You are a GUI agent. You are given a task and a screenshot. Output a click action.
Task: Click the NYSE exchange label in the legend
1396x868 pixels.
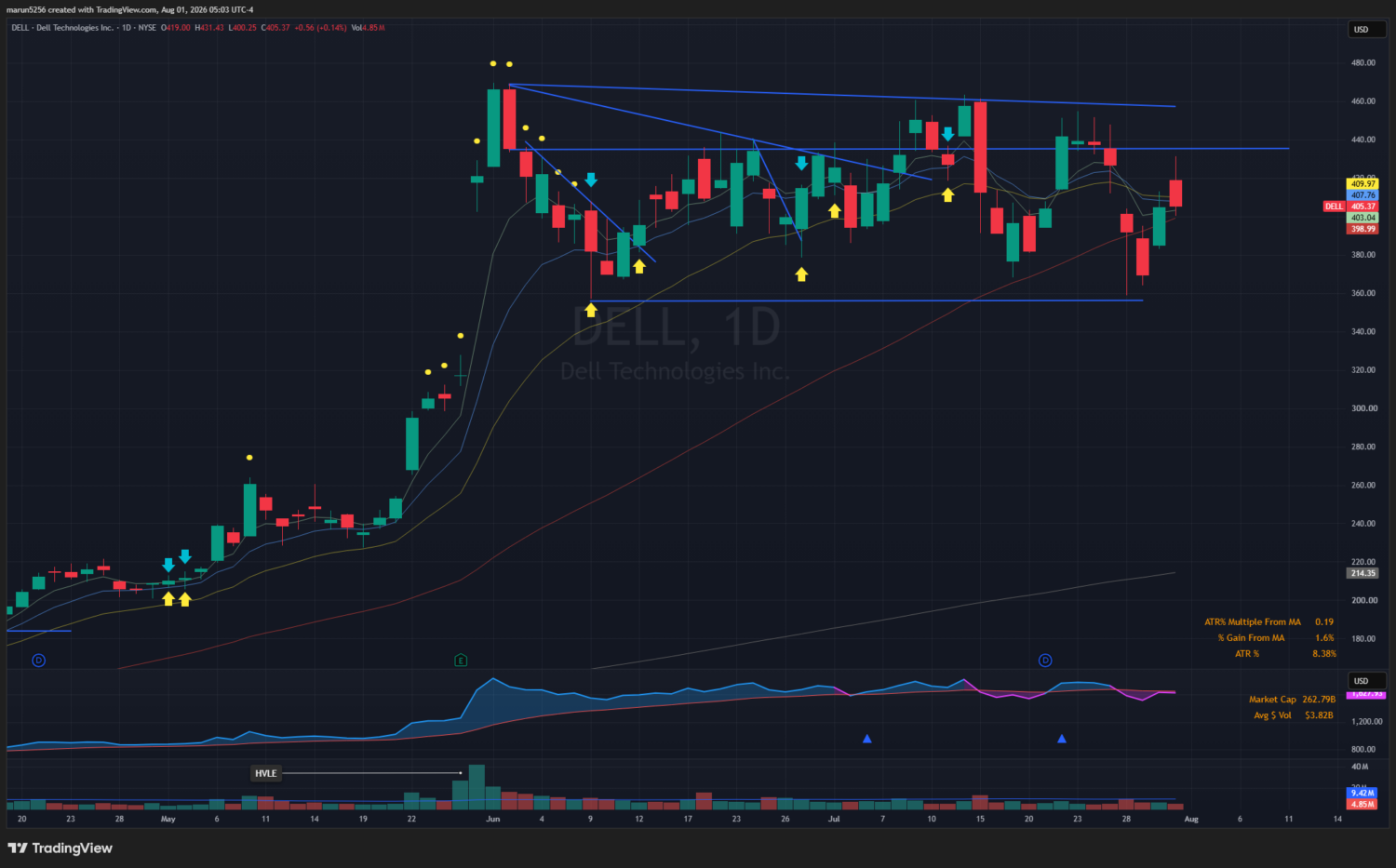pos(147,28)
